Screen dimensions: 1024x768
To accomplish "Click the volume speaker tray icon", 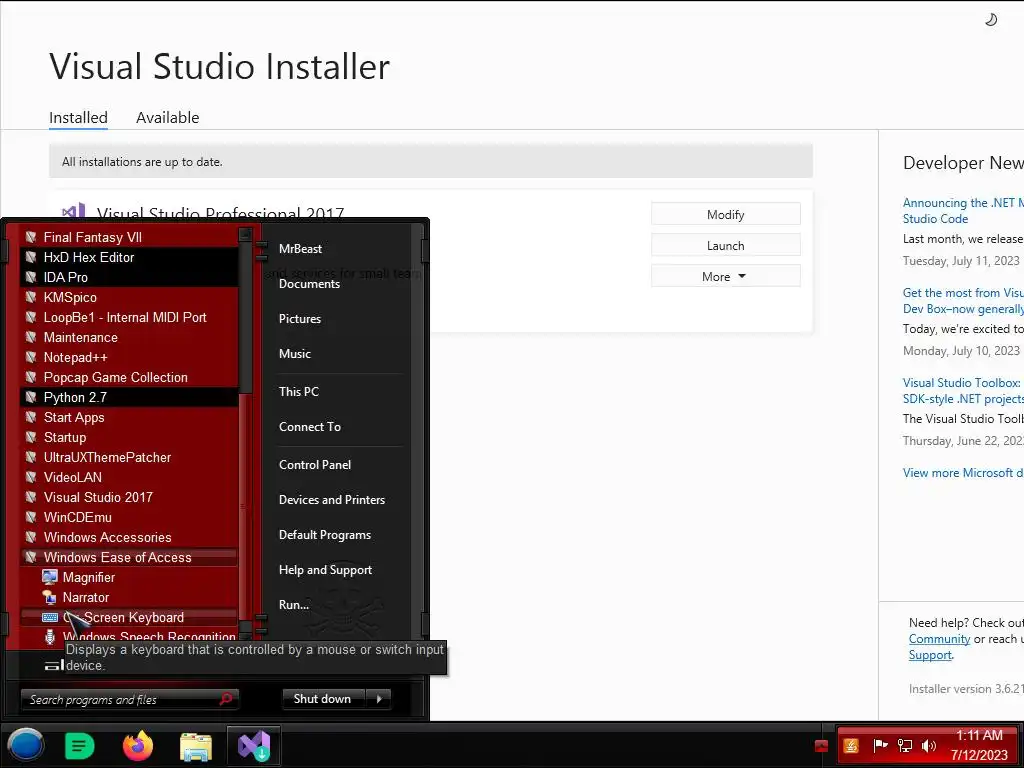I will pyautogui.click(x=929, y=746).
